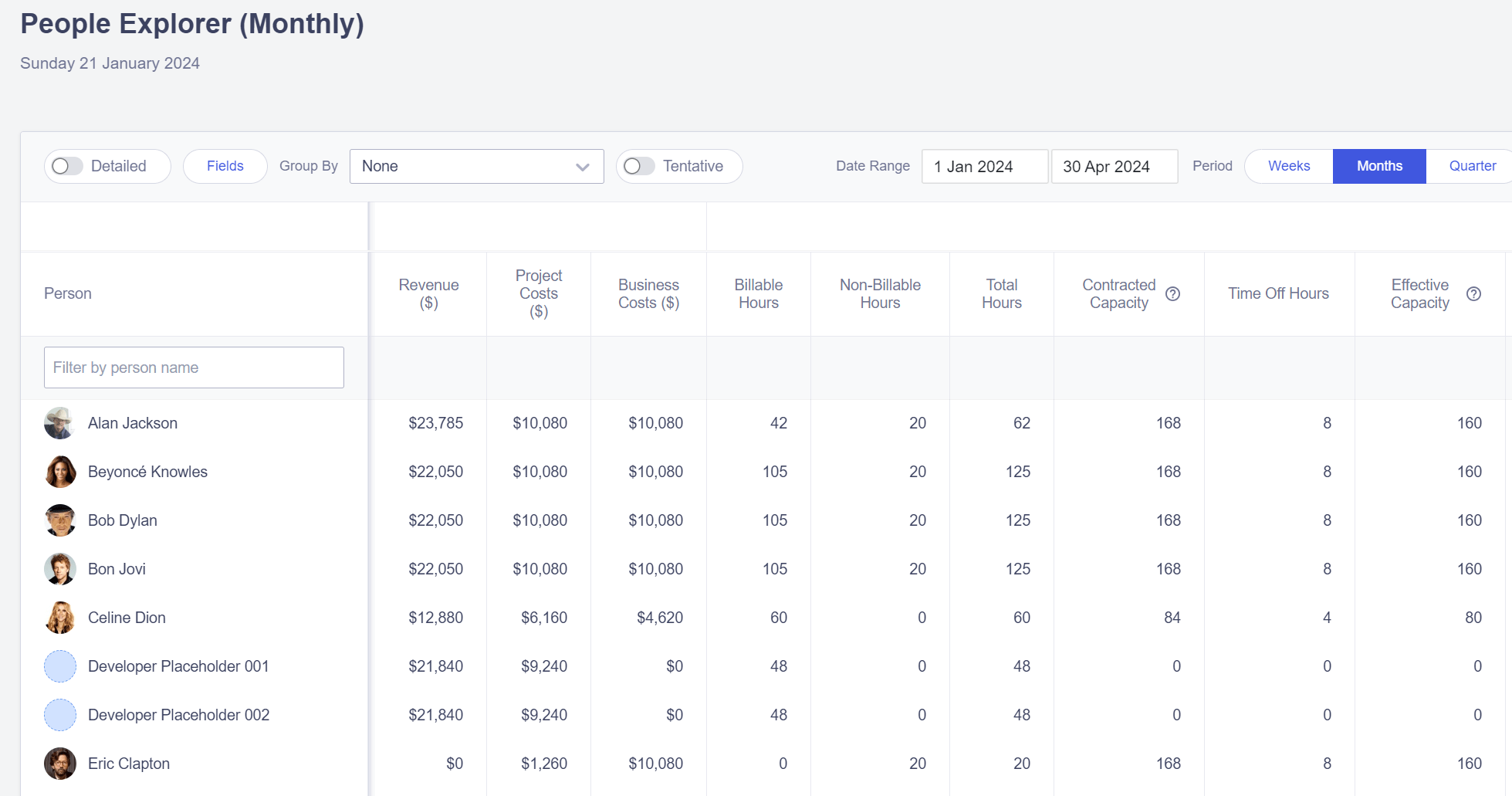Click Developer Placeholder 001 avatar circle
Viewport: 1512px width, 796px height.
60,666
